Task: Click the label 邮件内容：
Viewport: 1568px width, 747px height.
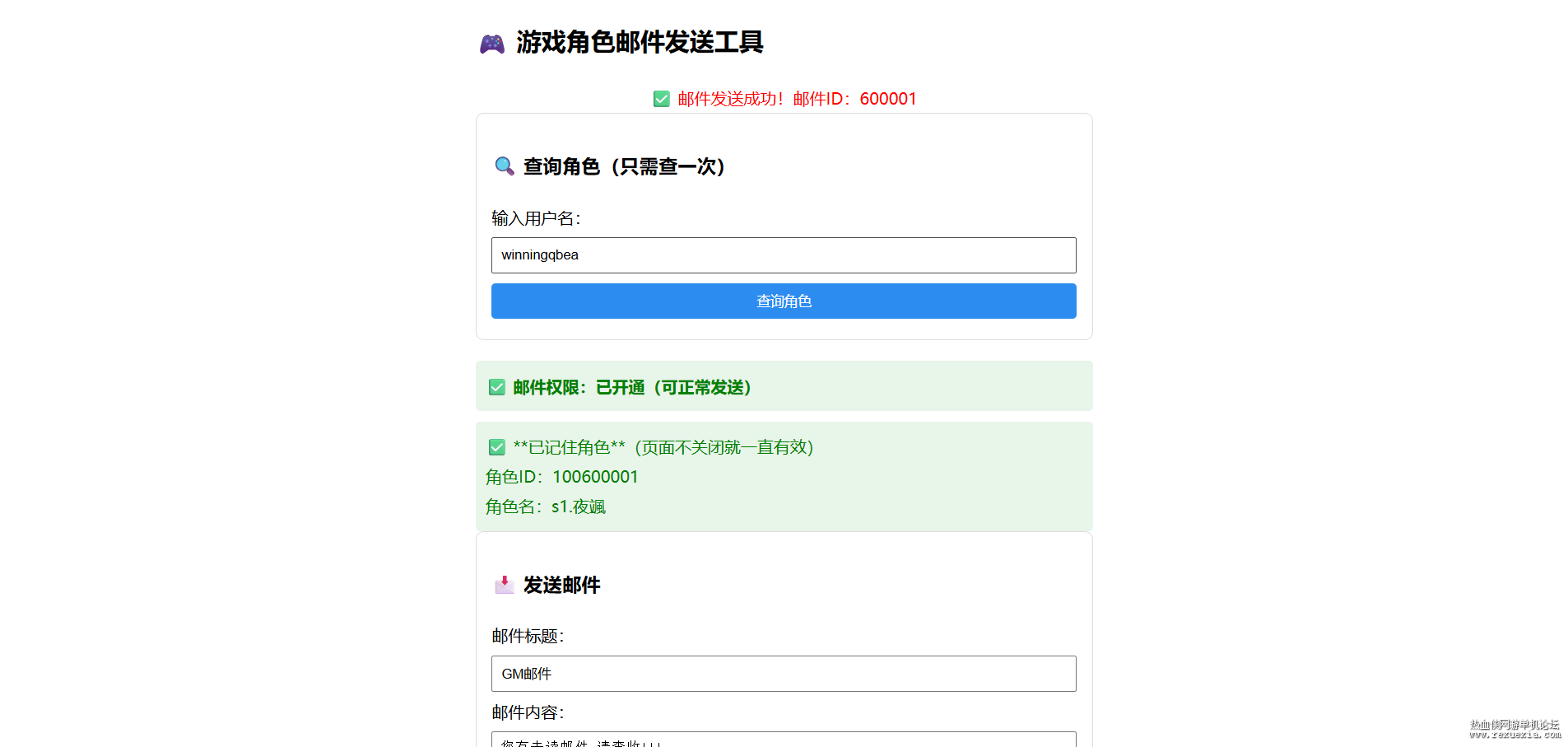Action: (x=528, y=712)
